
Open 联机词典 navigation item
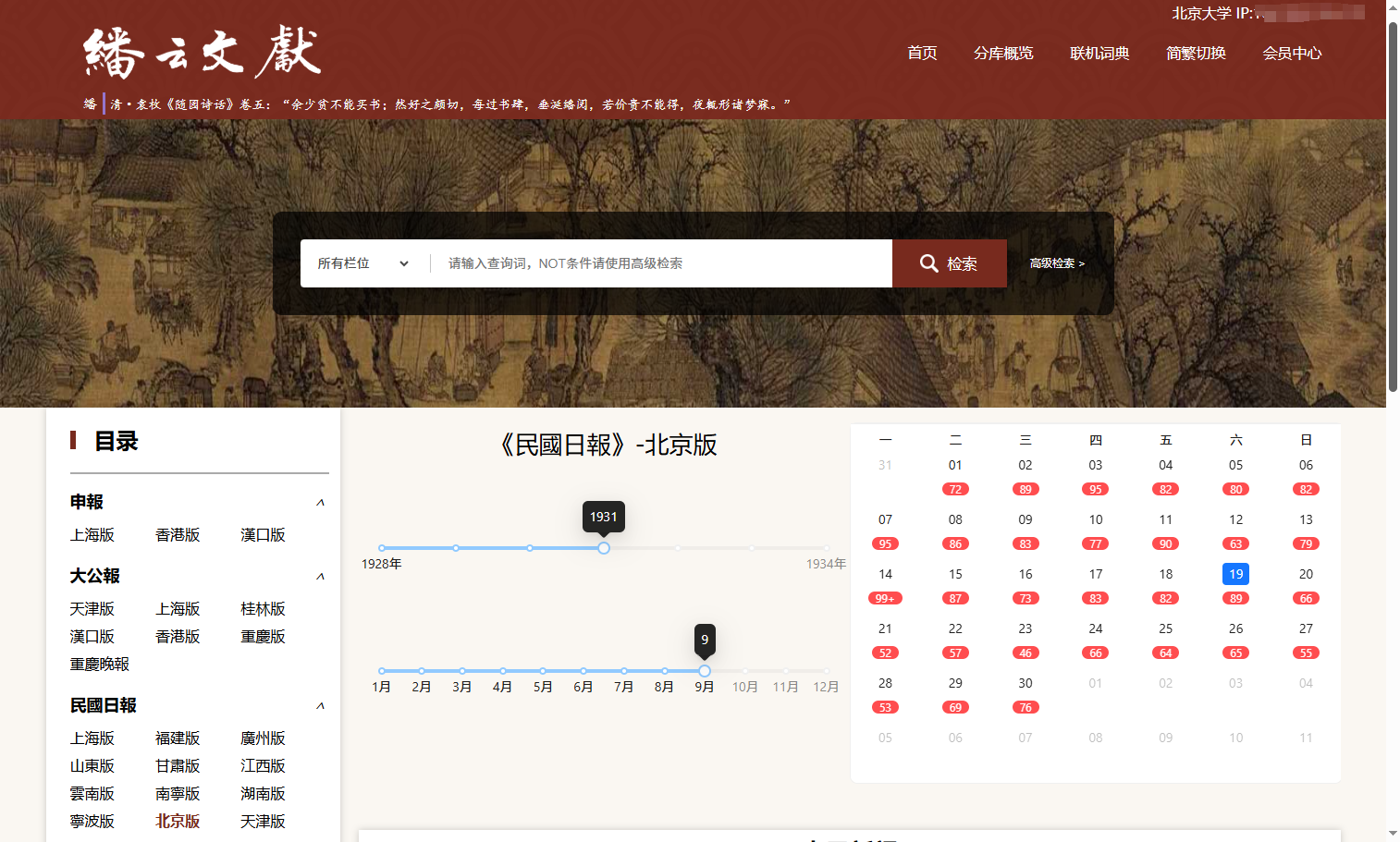[x=1099, y=53]
